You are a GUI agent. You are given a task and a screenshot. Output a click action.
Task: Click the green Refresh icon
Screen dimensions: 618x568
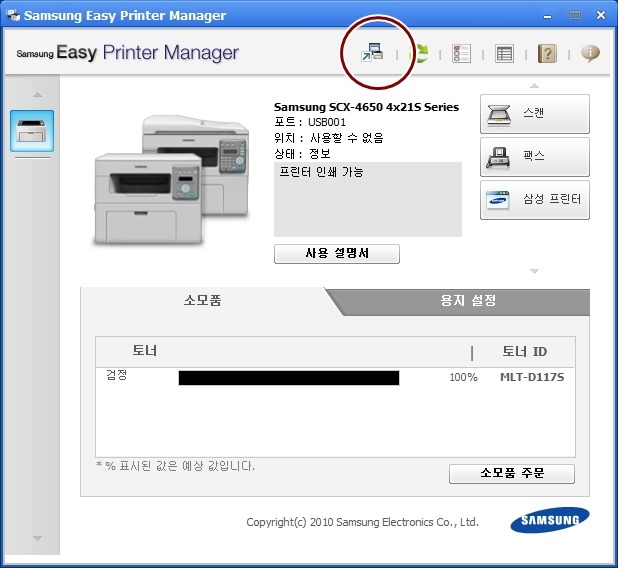(x=419, y=53)
